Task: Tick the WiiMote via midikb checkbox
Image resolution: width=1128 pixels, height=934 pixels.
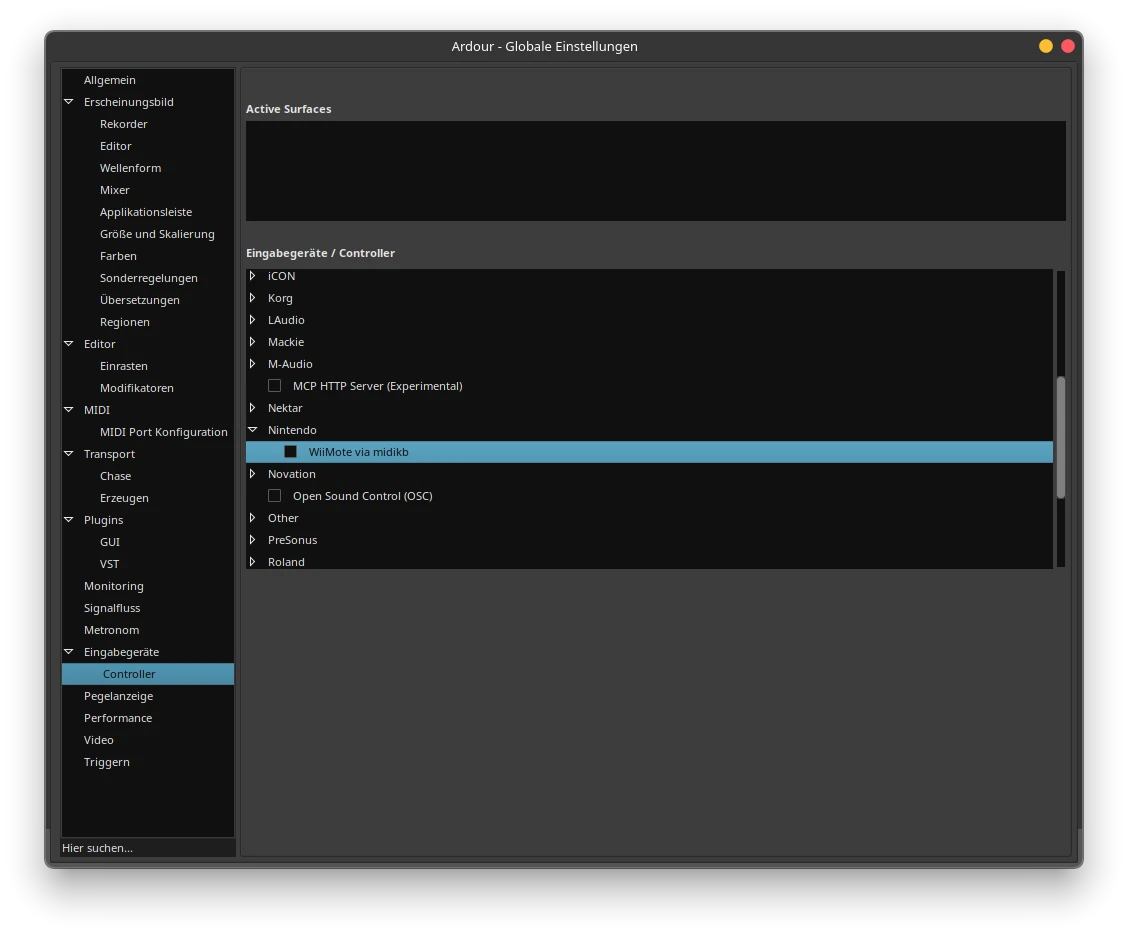Action: click(x=291, y=452)
